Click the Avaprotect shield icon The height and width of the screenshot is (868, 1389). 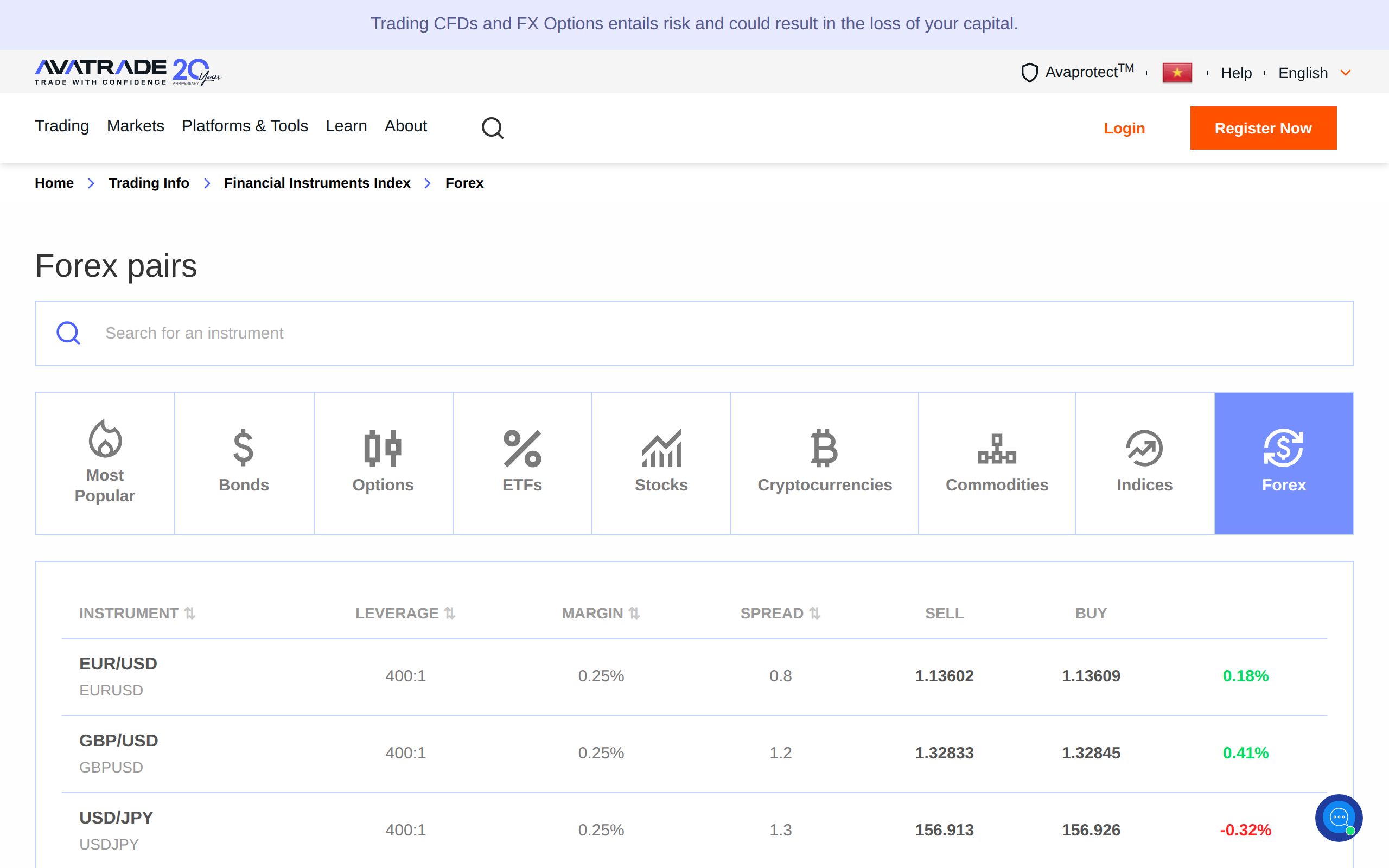pos(1029,72)
